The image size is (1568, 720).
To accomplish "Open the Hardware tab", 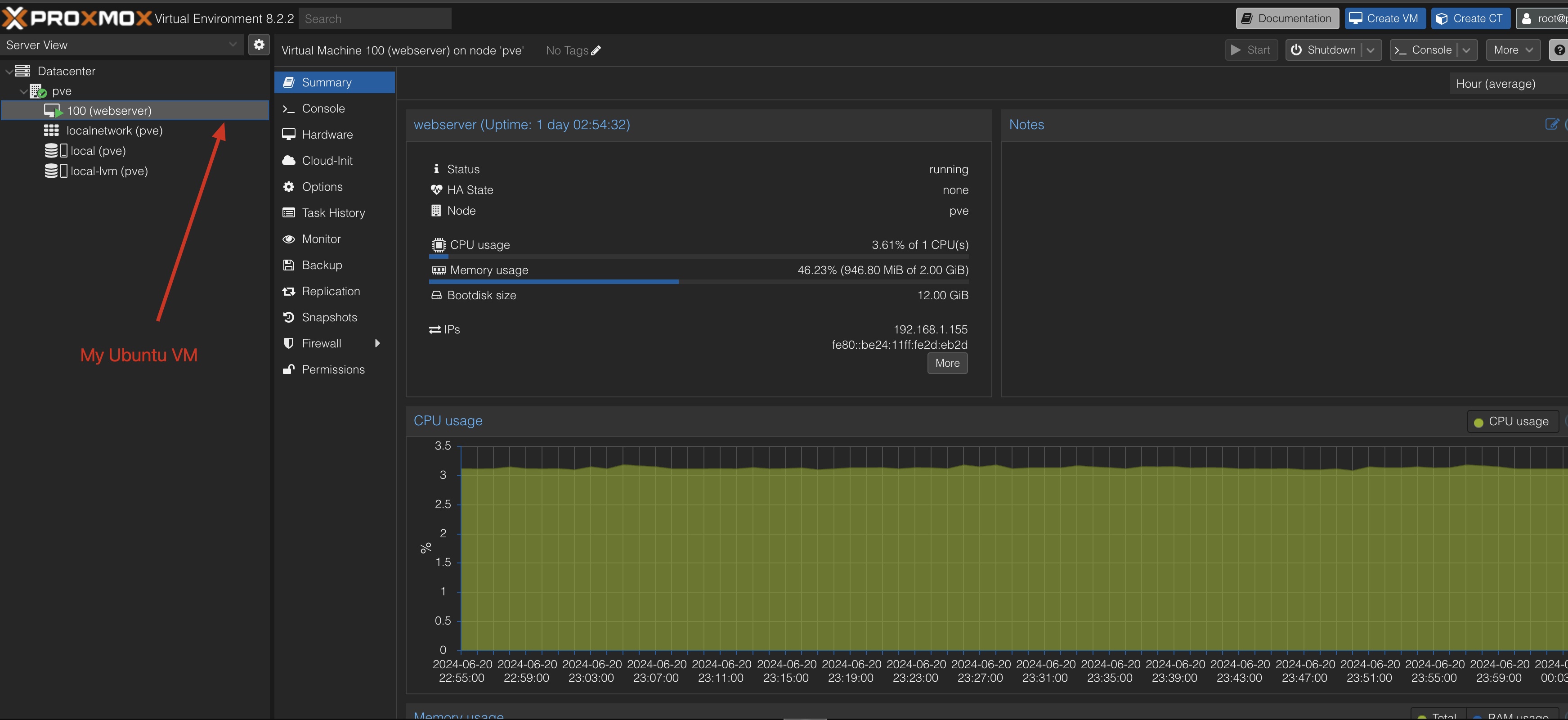I will point(334,135).
